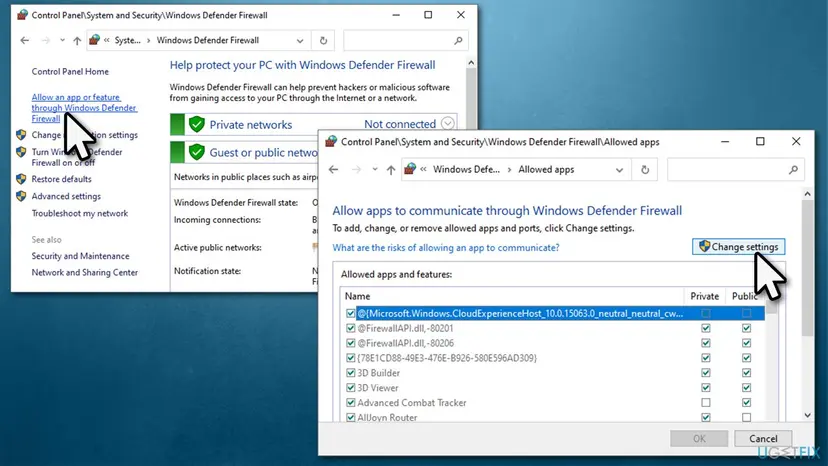Go up one level in Firewall window

77,41
